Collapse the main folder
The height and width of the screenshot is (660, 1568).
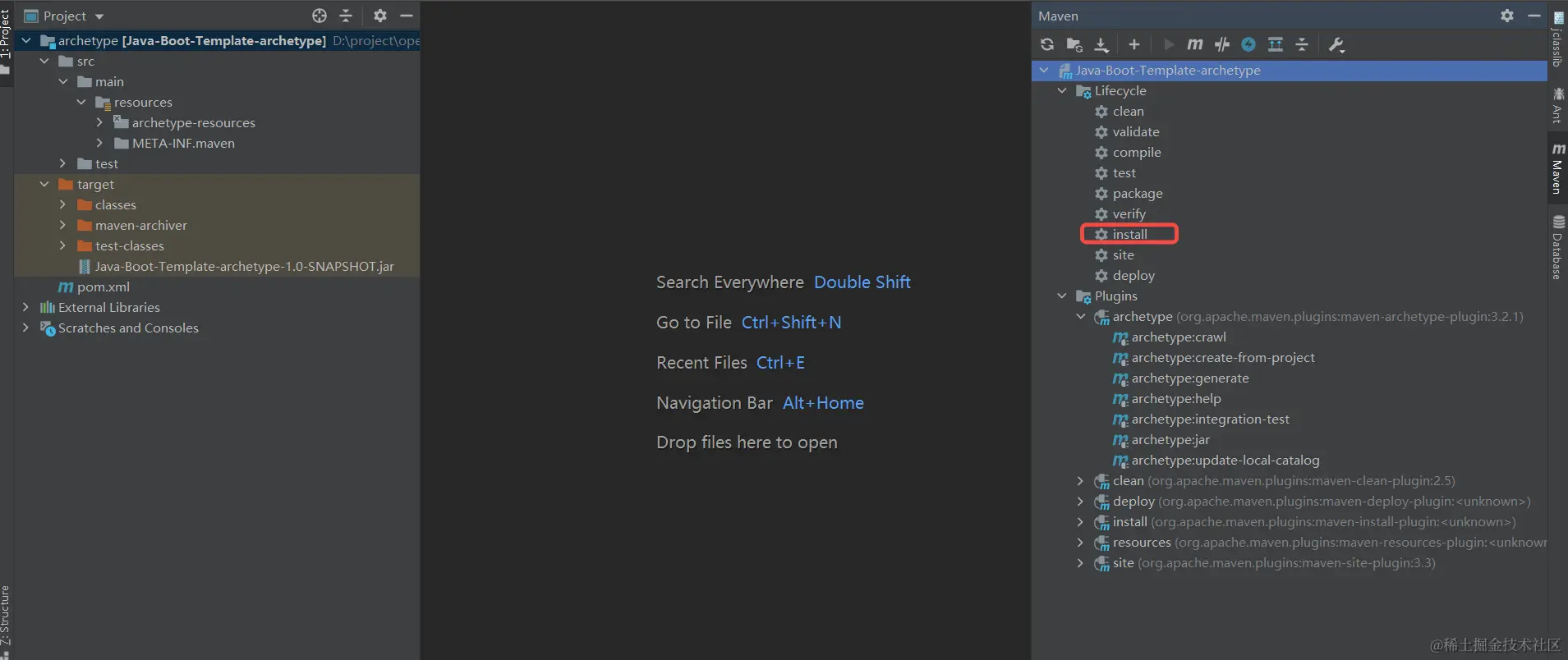tap(62, 81)
